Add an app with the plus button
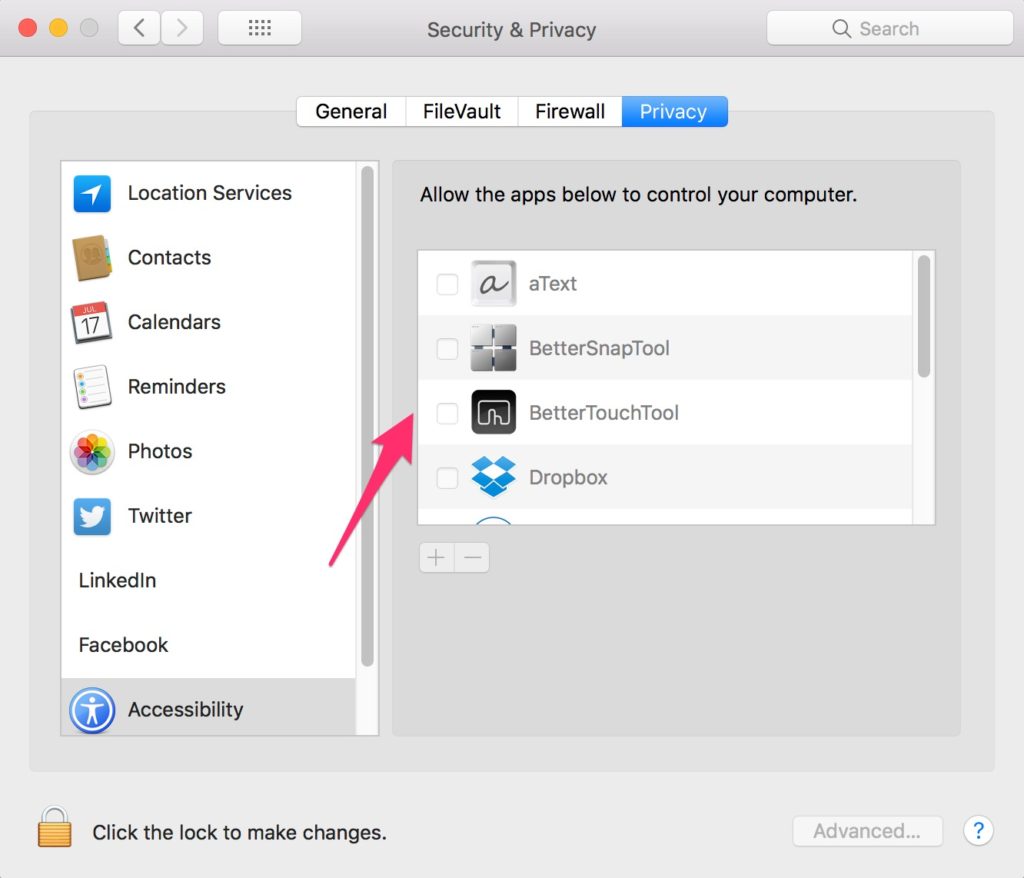The height and width of the screenshot is (878, 1024). point(436,558)
